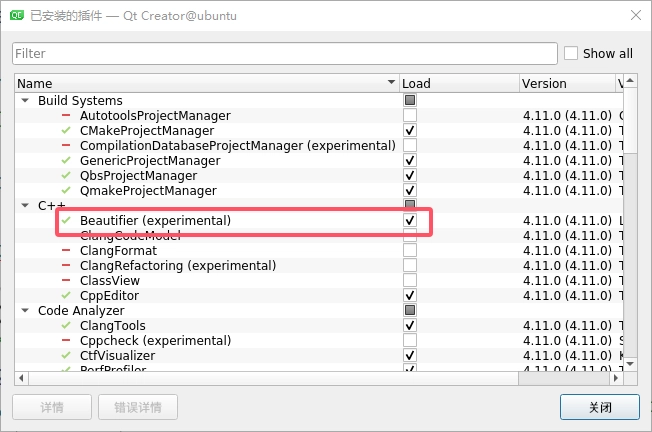
Task: Sort plugins by the Name column header
Action: (200, 83)
